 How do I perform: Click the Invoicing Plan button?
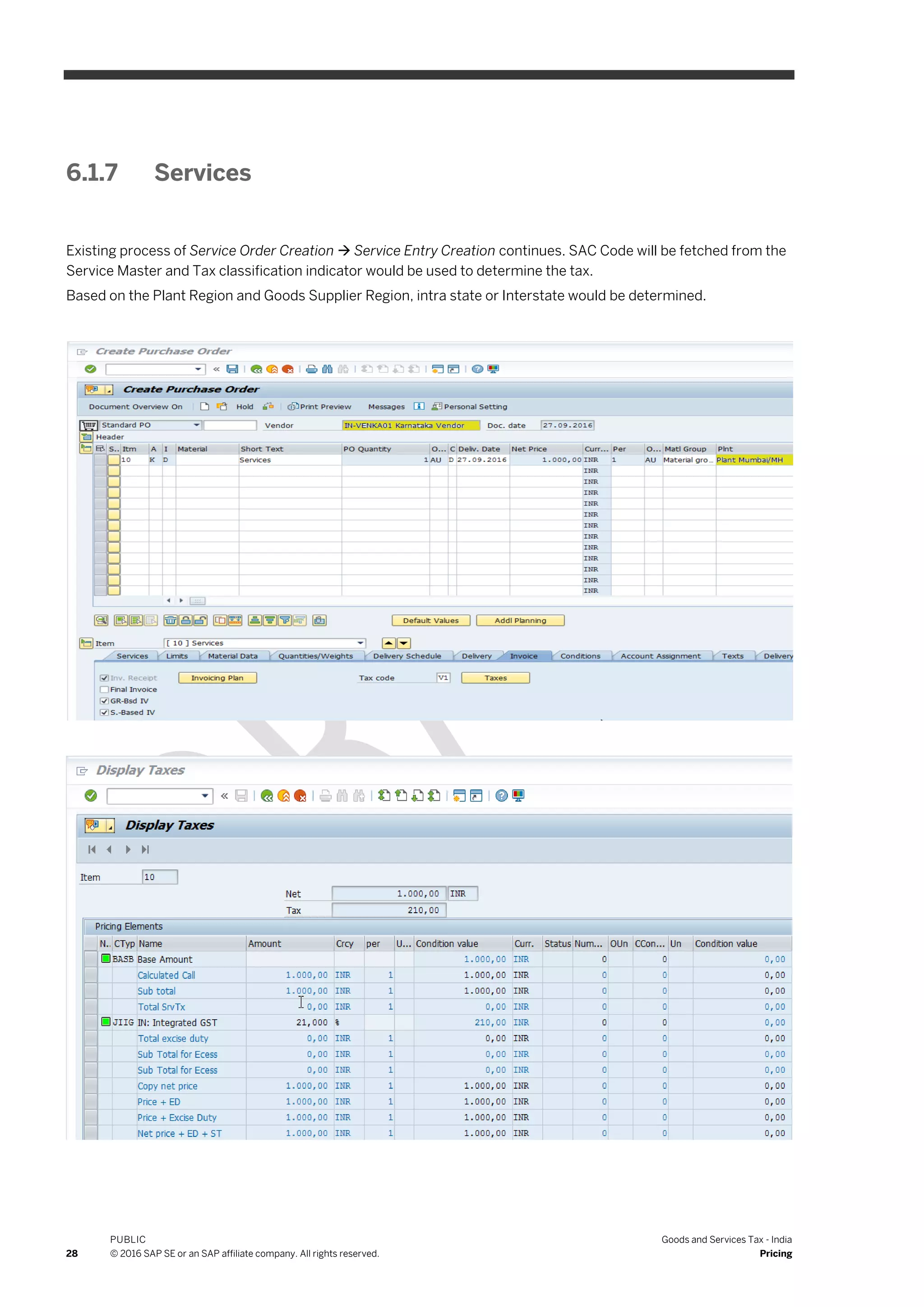(217, 678)
